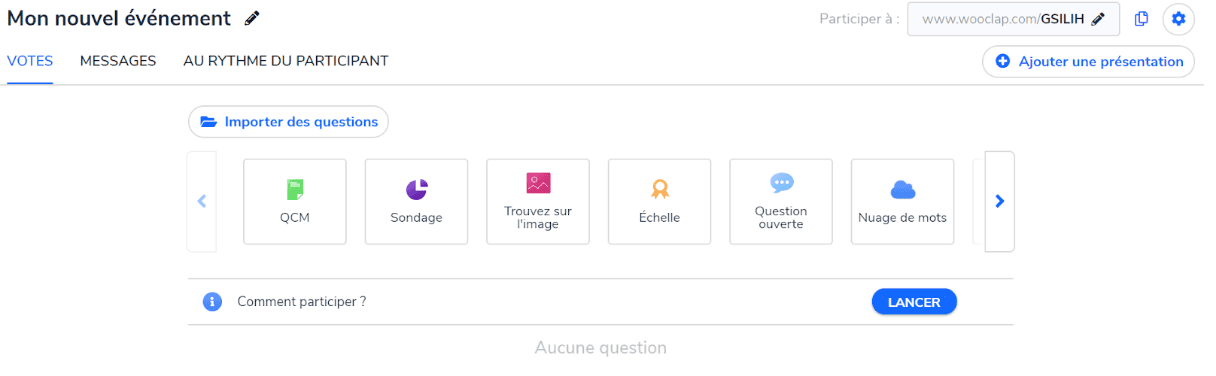Click Ajouter une présentation button
This screenshot has height=376, width=1216.
click(x=1088, y=62)
